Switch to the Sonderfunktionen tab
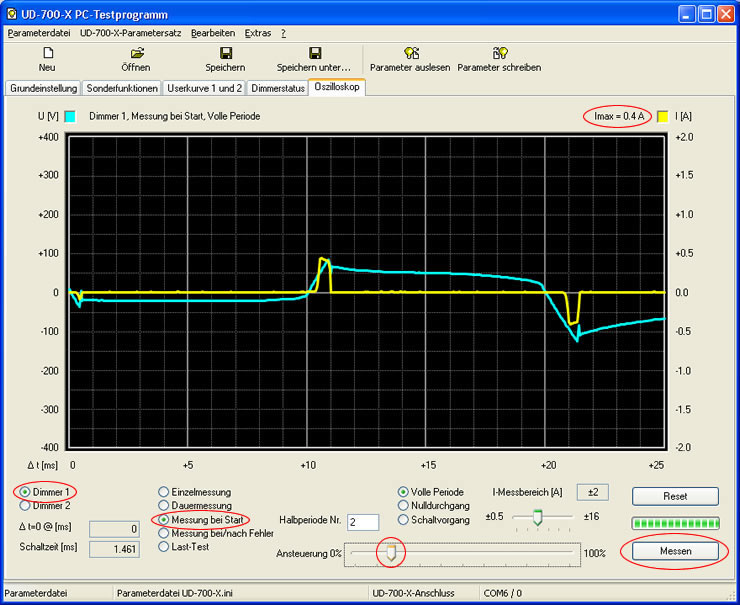This screenshot has height=605, width=740. point(122,88)
